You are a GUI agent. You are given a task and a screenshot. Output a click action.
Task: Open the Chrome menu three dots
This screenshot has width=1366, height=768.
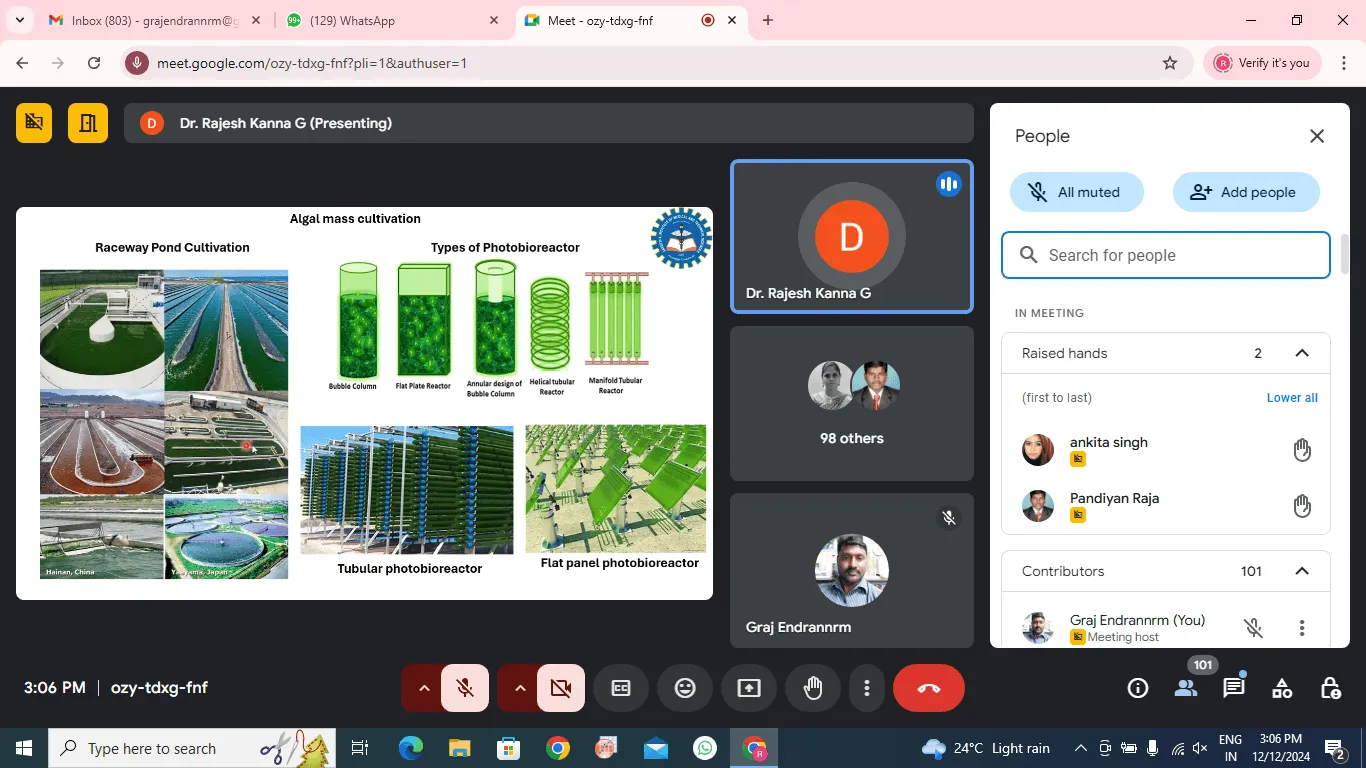(1344, 63)
